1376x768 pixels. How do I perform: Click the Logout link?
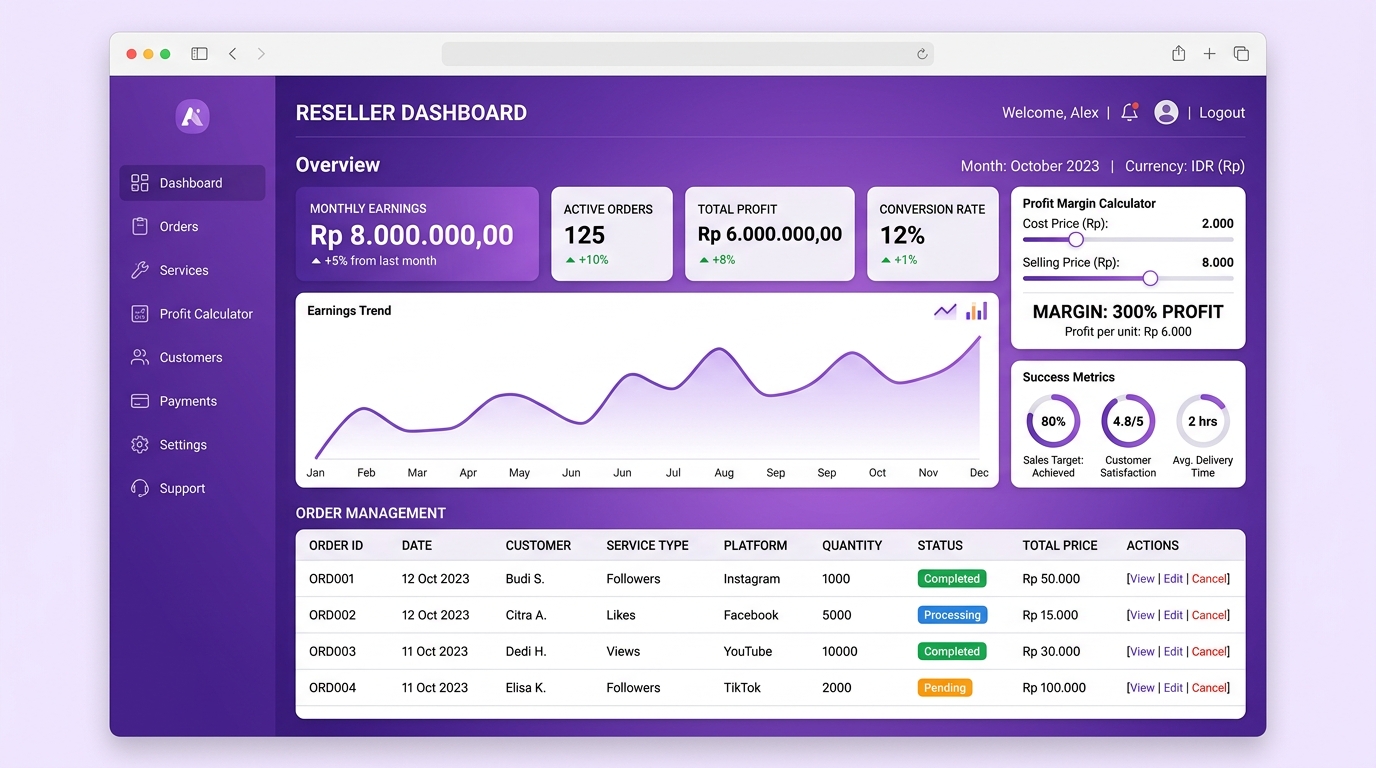point(1222,113)
